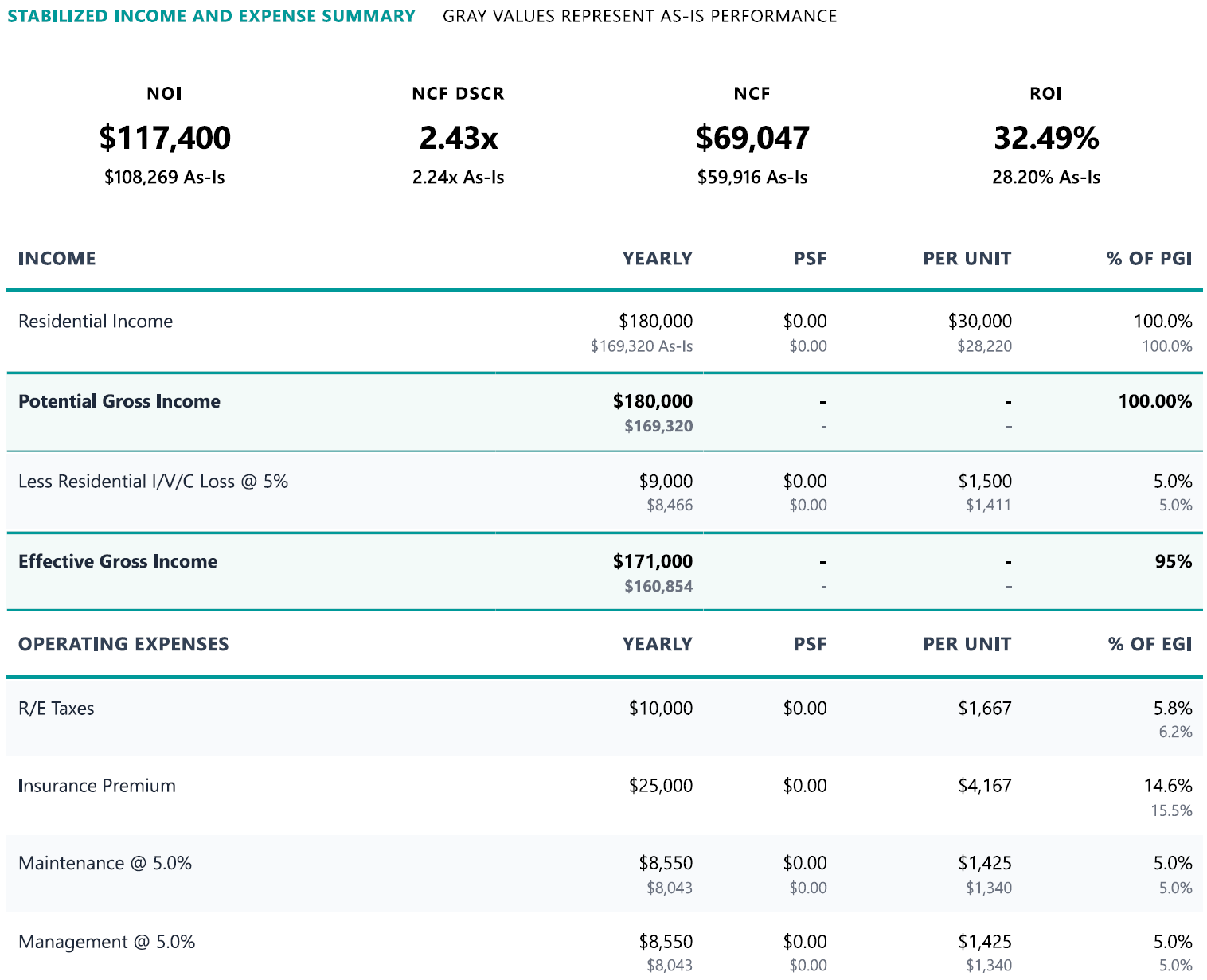Viewport: 1207px width, 980px height.
Task: Select the bold 95% value
Action: [1174, 561]
